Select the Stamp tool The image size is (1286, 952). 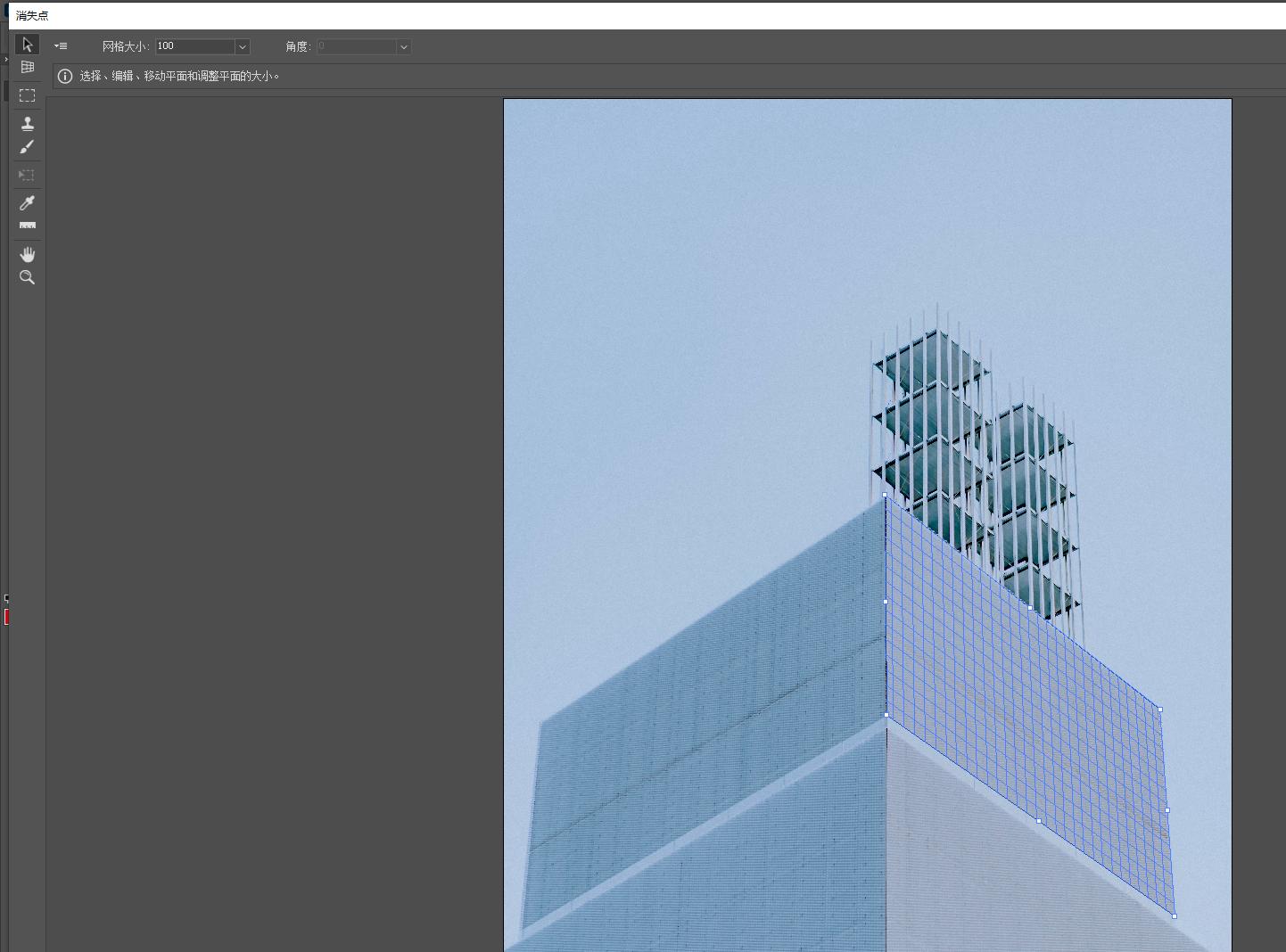click(27, 123)
